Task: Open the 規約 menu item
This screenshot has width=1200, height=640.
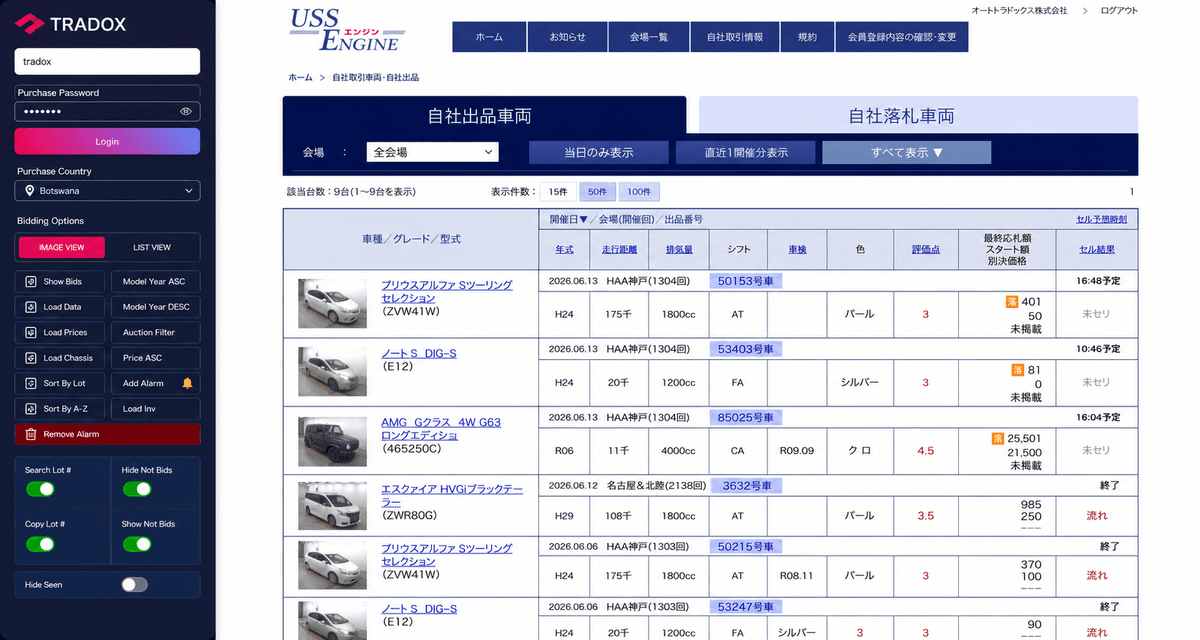Action: pyautogui.click(x=807, y=37)
